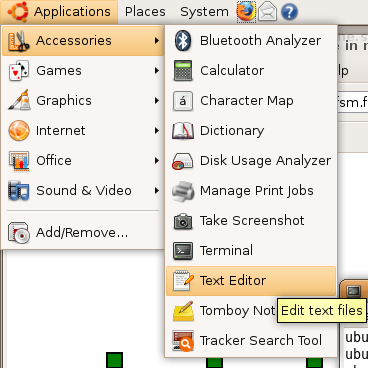368x368 pixels.
Task: Expand the Games submenu arrow
Action: (x=157, y=71)
